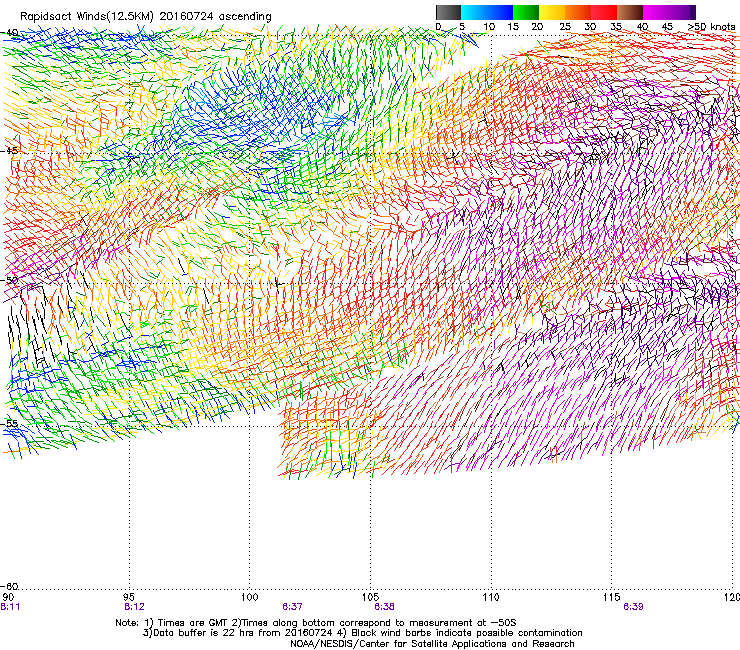Click the note line 'Times are GMT'
Image resolution: width=740 pixels, height=650 pixels.
193,623
